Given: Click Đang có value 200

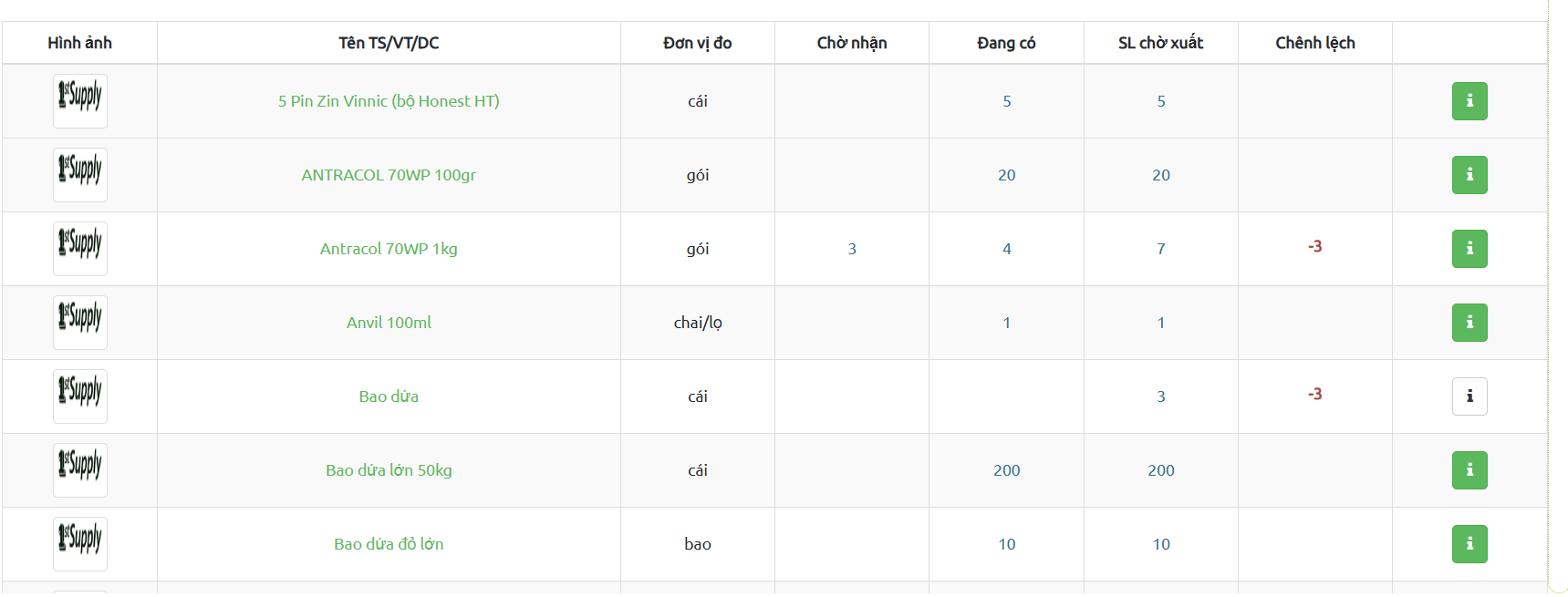Looking at the screenshot, I should [x=1006, y=470].
